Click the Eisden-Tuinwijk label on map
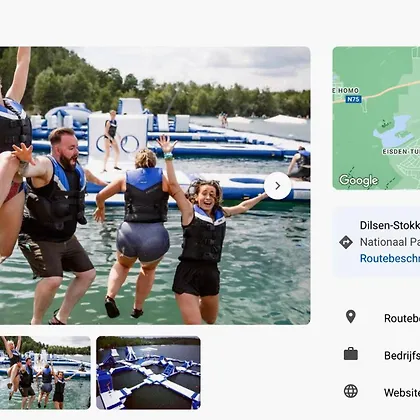420x420 pixels. tap(401, 152)
